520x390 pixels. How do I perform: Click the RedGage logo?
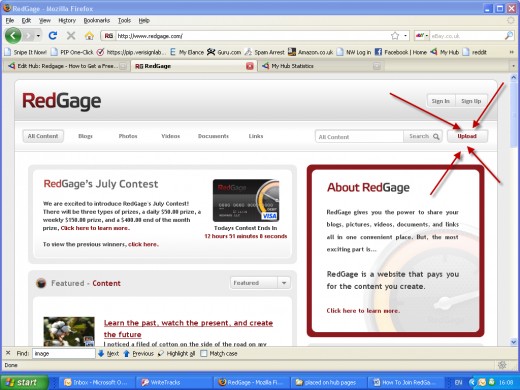click(61, 101)
